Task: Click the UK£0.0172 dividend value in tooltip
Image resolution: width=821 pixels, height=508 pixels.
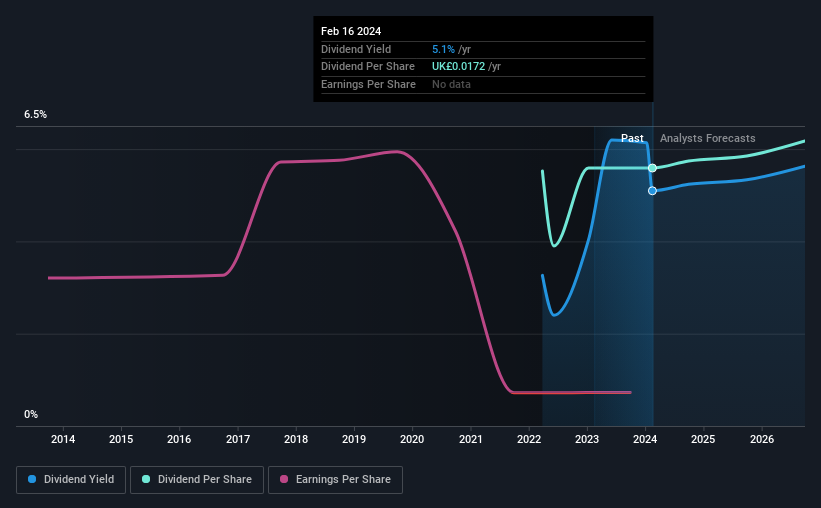Action: coord(458,67)
